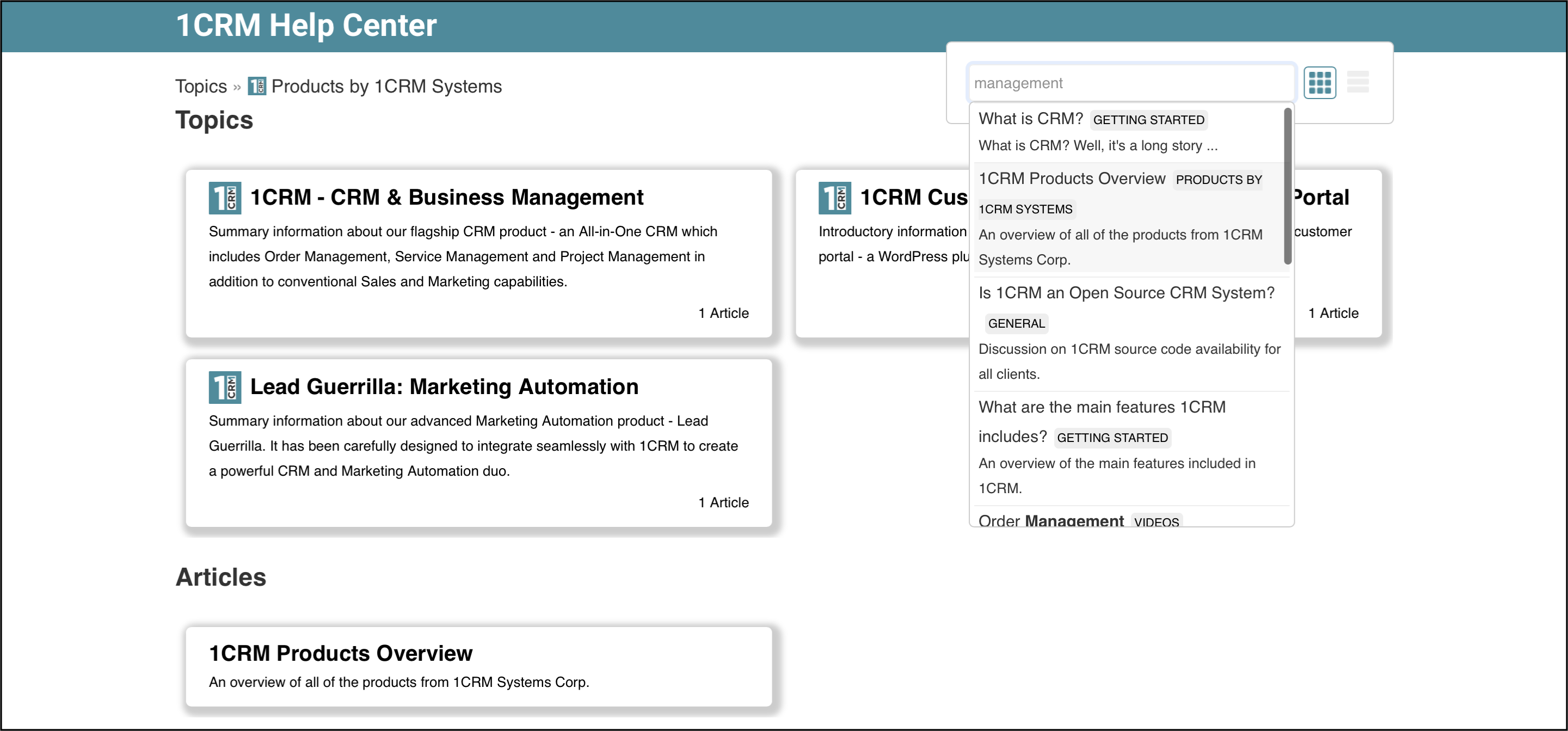This screenshot has width=1568, height=731.
Task: Click the VIDEOS tag in search results
Action: 1156,521
